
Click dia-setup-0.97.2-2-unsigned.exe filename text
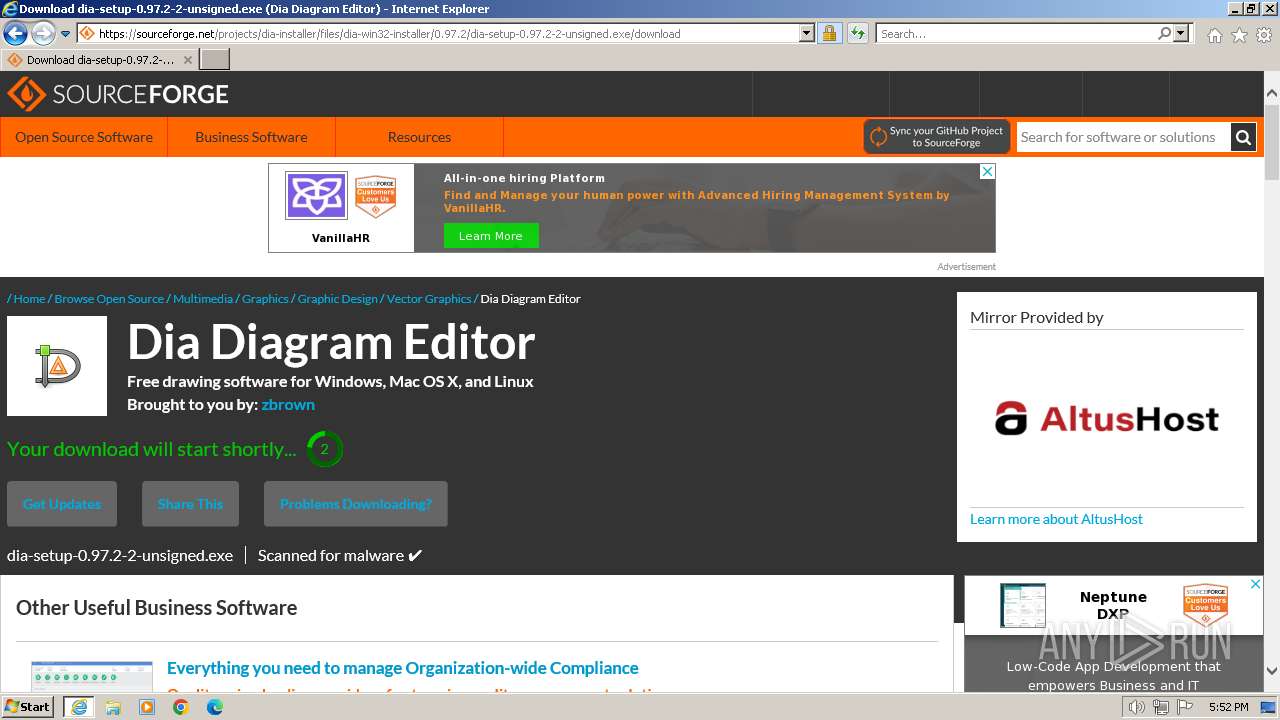120,555
